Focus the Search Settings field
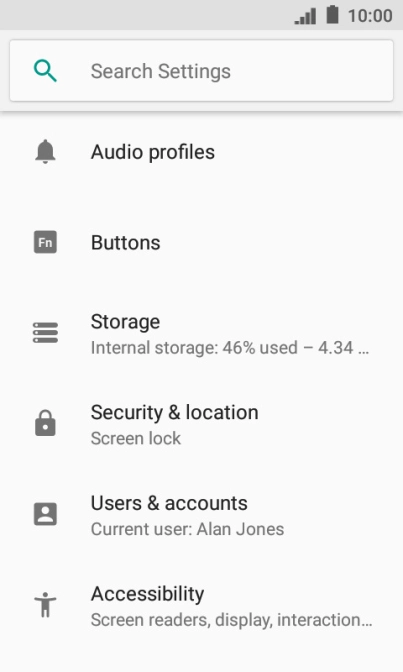The width and height of the screenshot is (403, 672). [202, 71]
